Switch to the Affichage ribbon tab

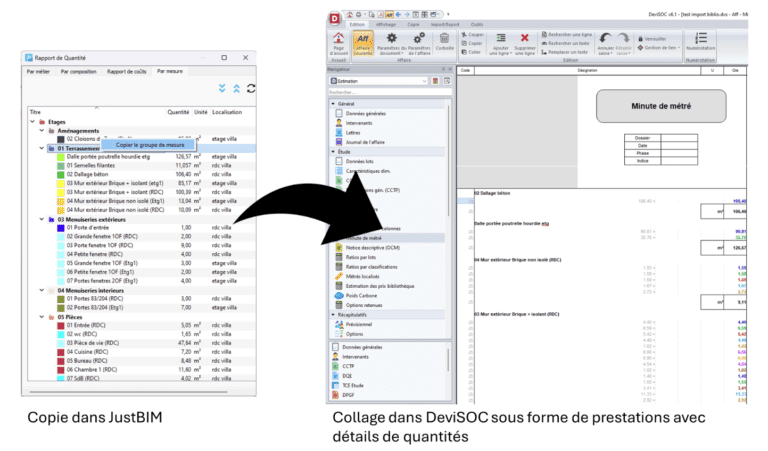coord(385,24)
